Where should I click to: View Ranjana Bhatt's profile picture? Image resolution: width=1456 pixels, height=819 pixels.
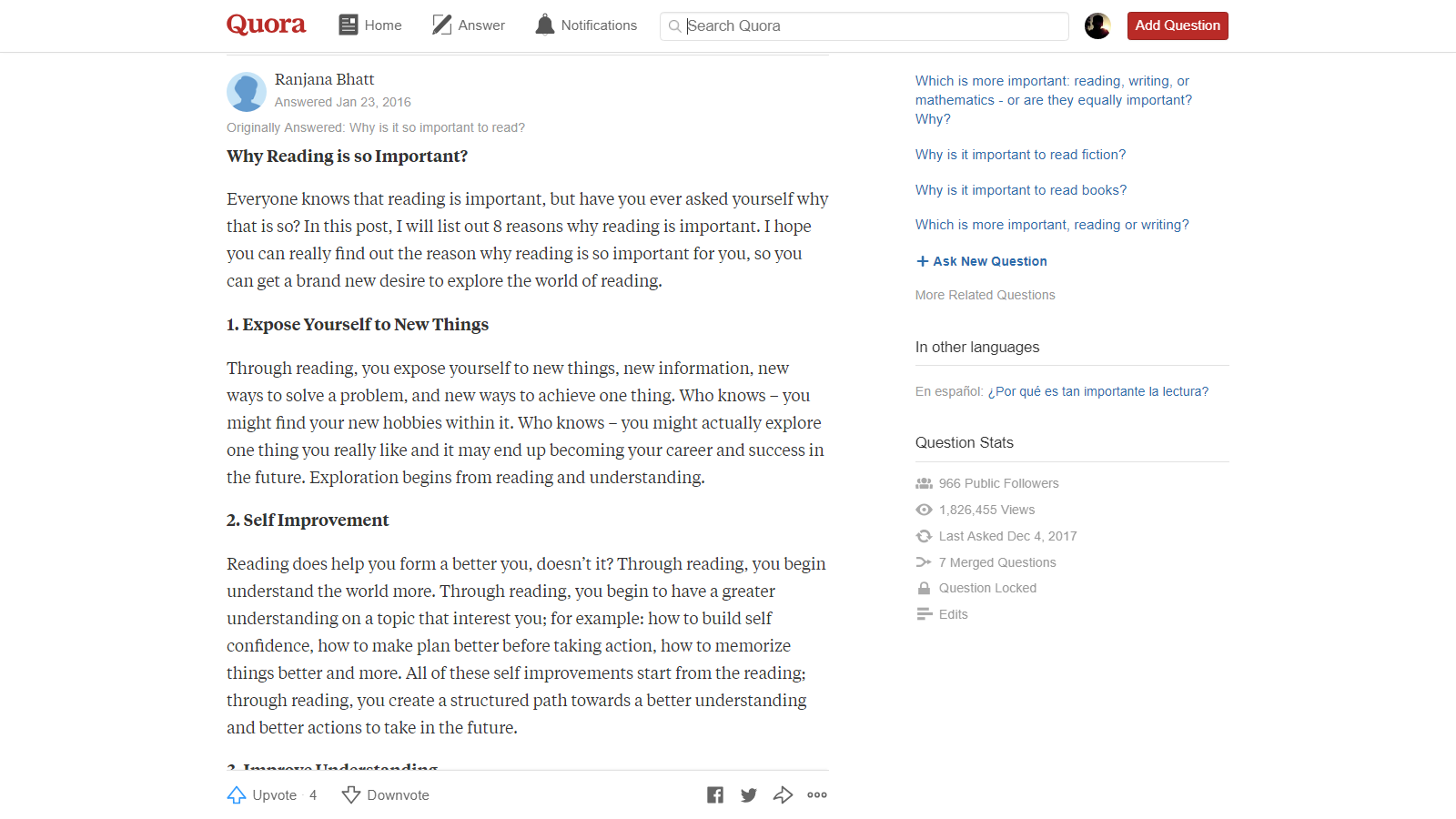(x=246, y=92)
